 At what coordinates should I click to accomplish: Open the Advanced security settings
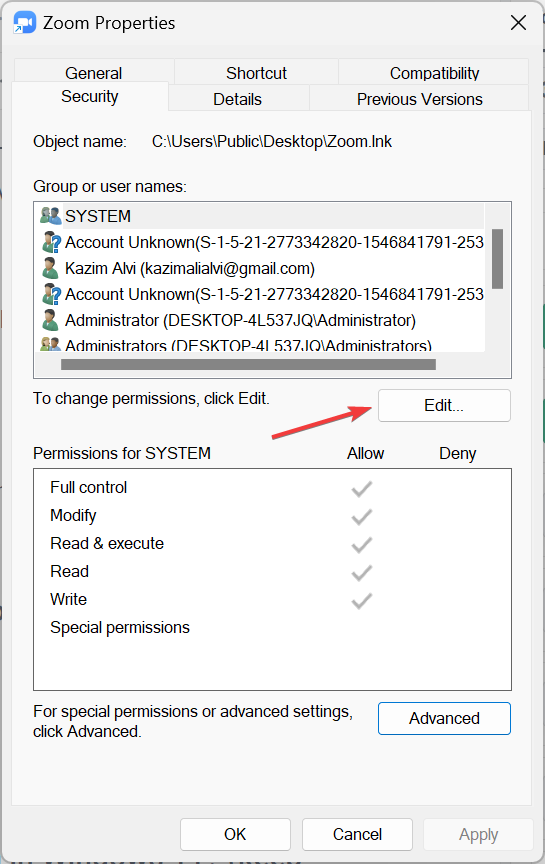point(444,719)
